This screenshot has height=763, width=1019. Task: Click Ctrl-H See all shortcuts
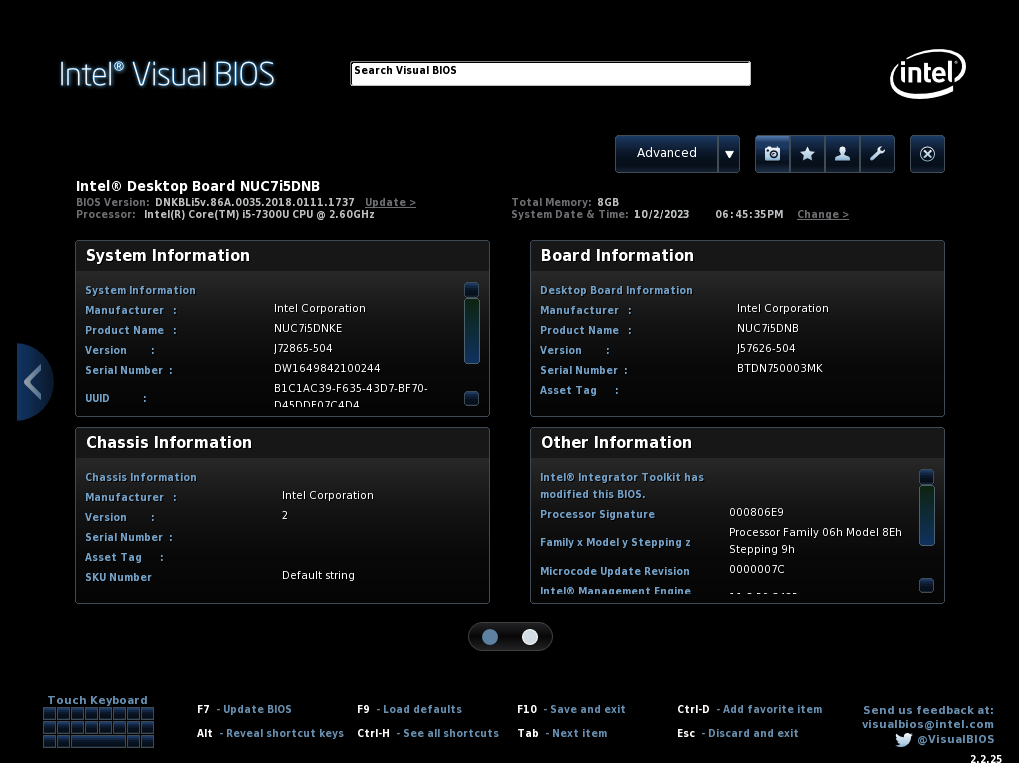(428, 733)
